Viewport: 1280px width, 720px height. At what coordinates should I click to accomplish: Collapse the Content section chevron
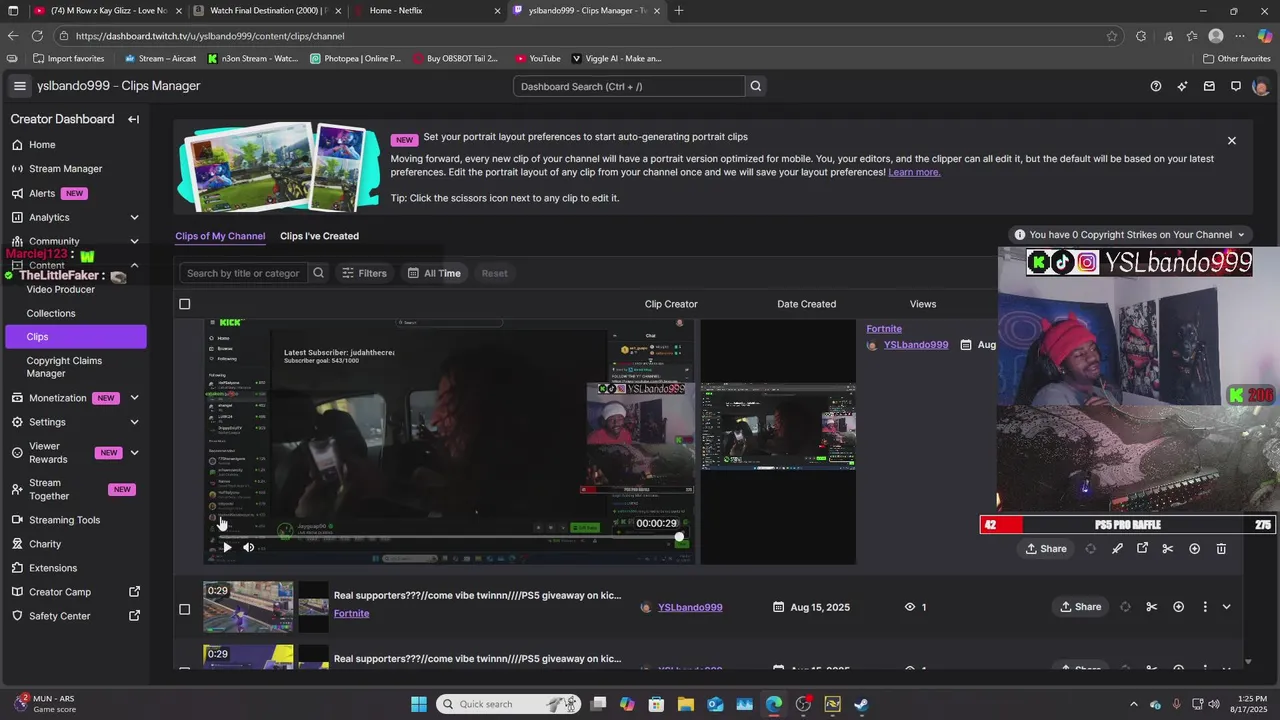(x=134, y=265)
